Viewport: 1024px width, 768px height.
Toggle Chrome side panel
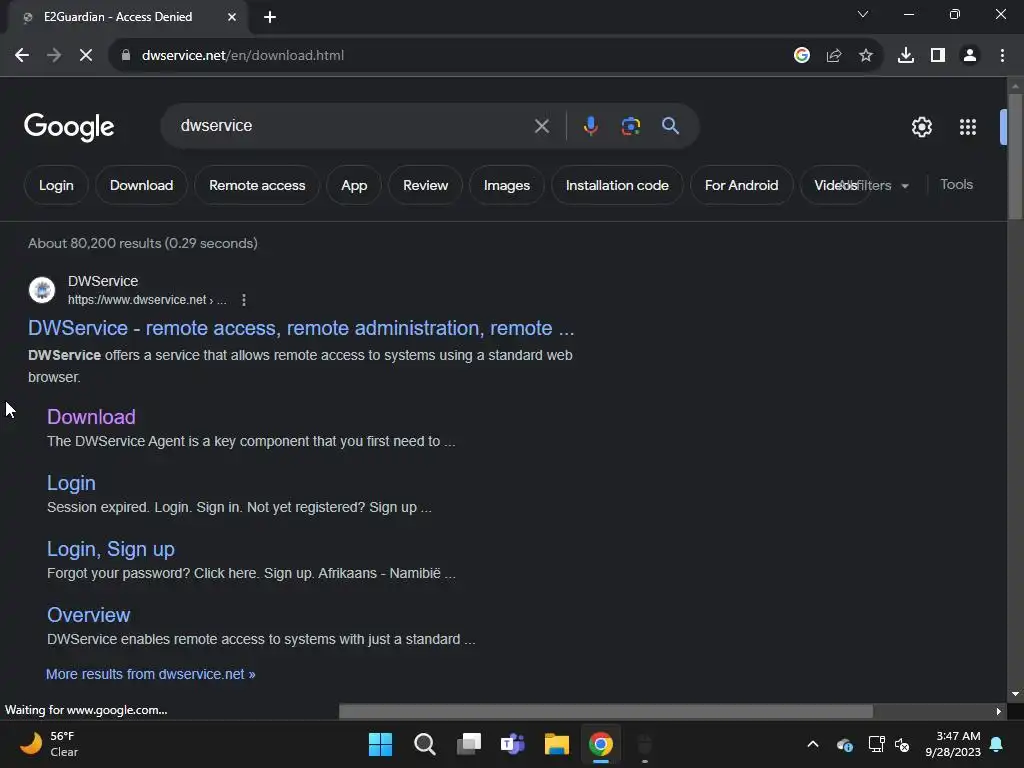click(938, 56)
